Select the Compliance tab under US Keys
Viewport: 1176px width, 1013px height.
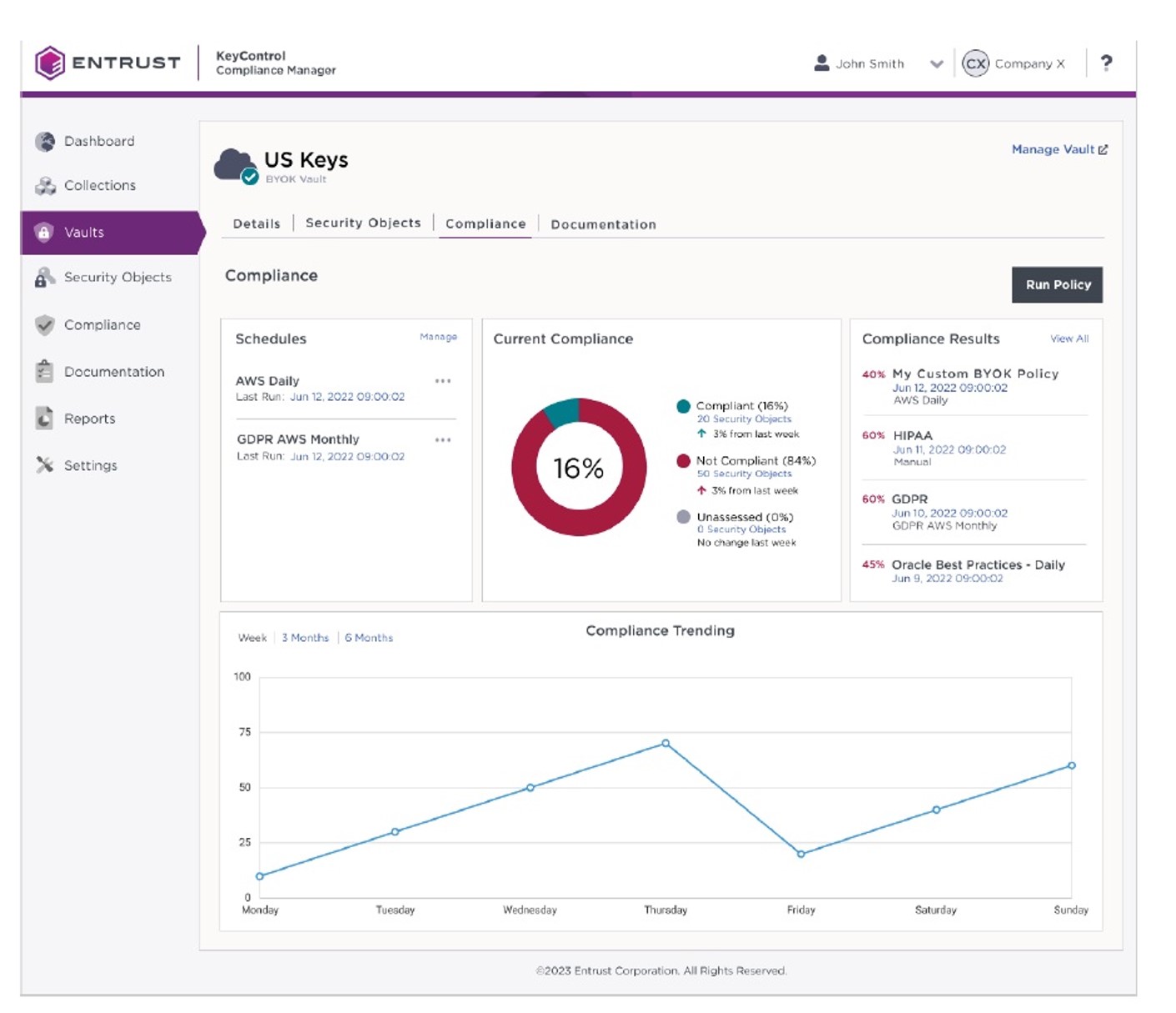coord(485,223)
